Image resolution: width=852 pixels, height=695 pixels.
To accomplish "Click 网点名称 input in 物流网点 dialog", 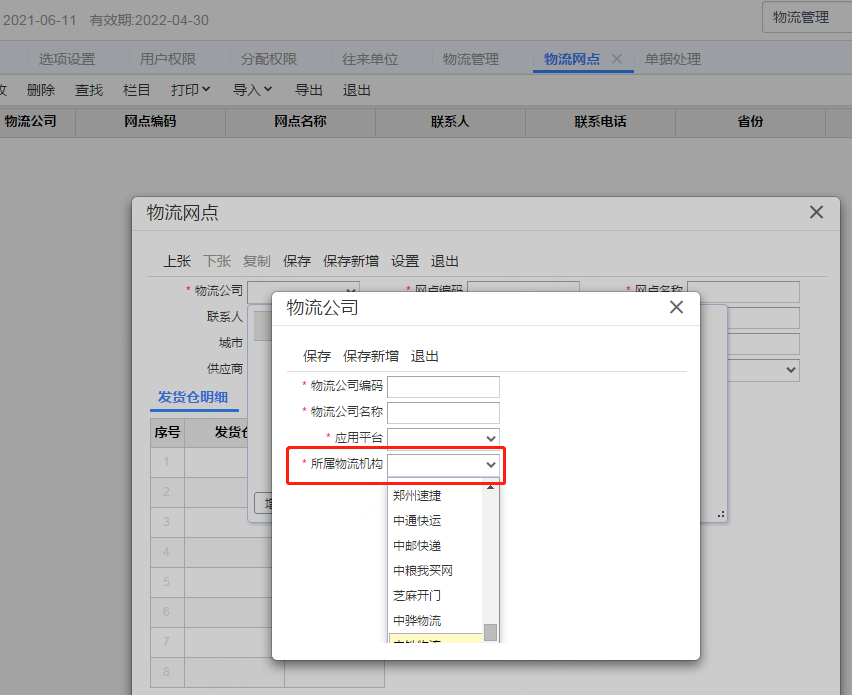I will click(743, 291).
